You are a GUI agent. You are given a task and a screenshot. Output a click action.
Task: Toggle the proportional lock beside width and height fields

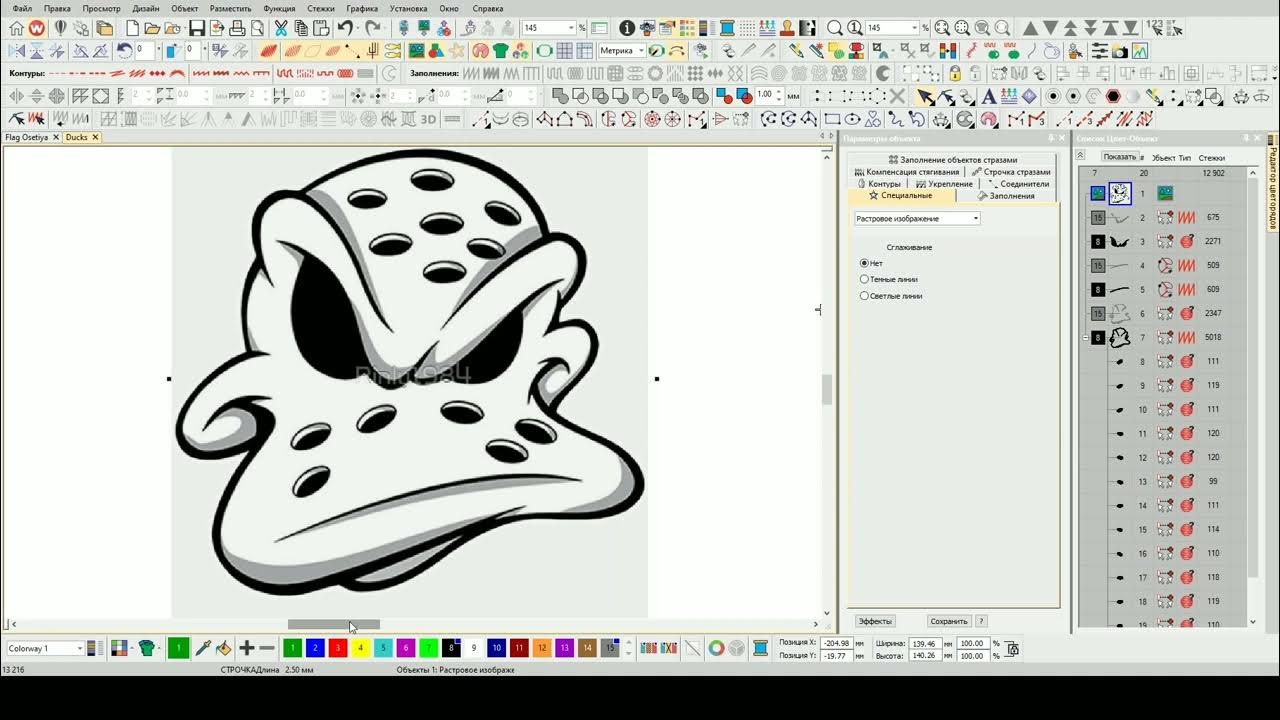(x=1011, y=649)
